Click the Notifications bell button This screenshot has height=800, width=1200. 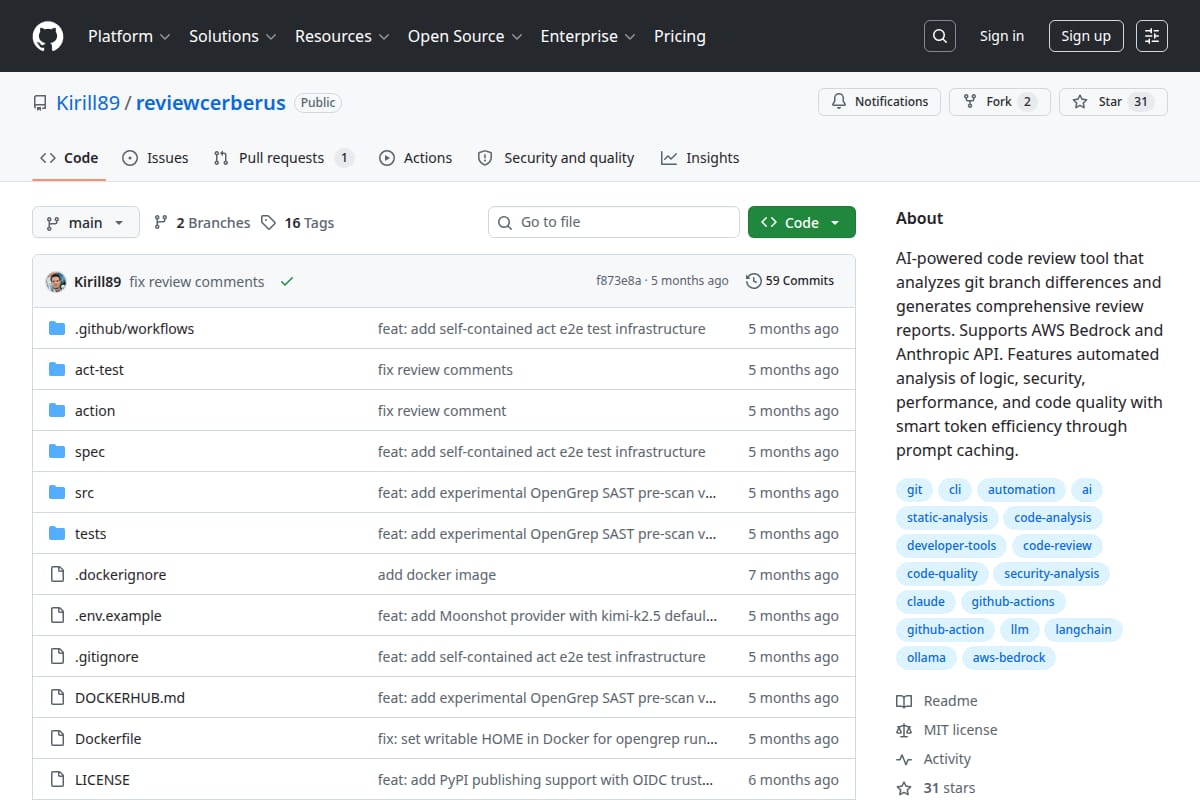coord(880,102)
